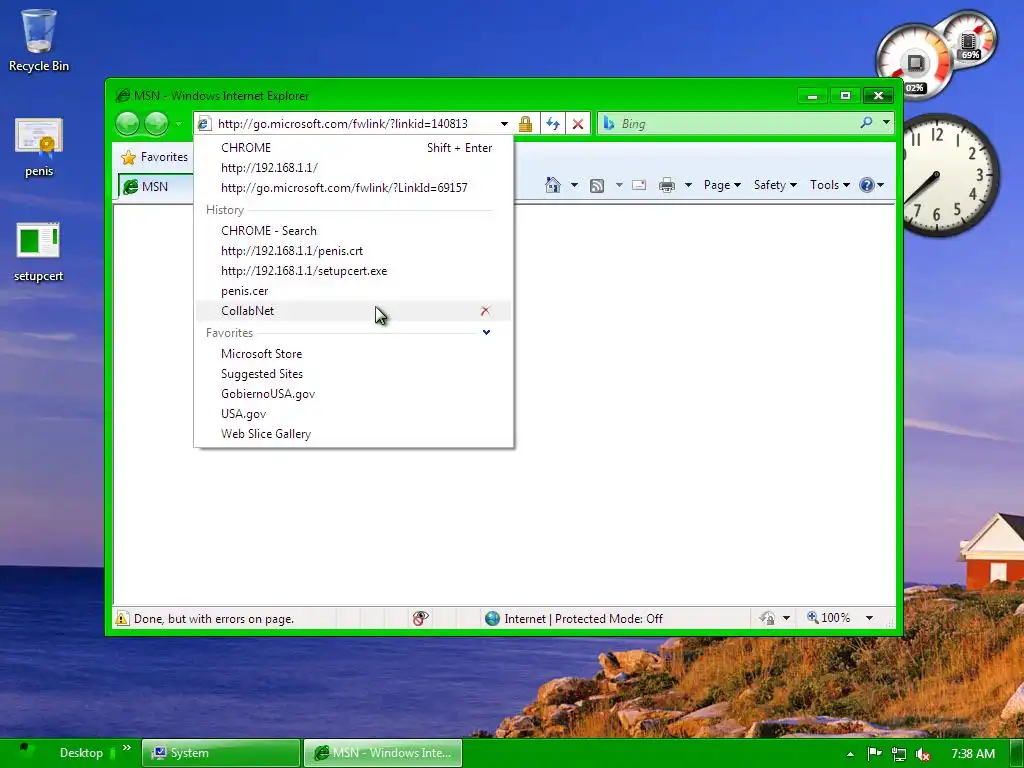Click the 100% zoom level button

coord(829,618)
